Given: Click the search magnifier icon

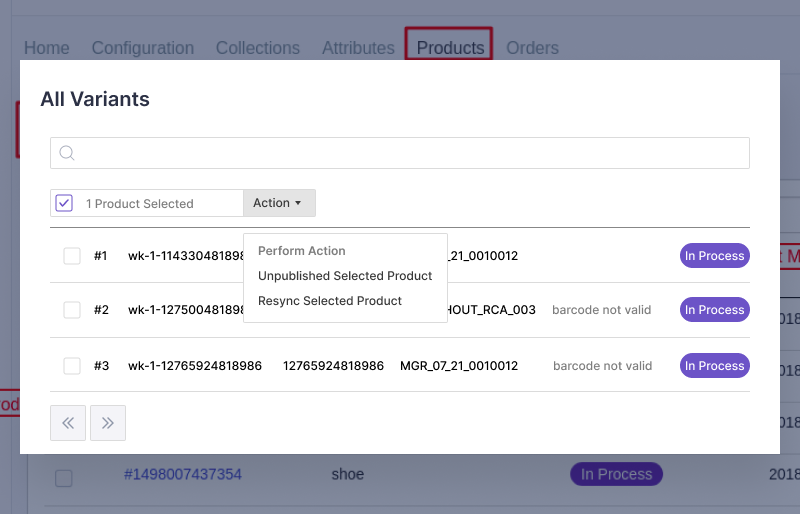Looking at the screenshot, I should coord(67,153).
